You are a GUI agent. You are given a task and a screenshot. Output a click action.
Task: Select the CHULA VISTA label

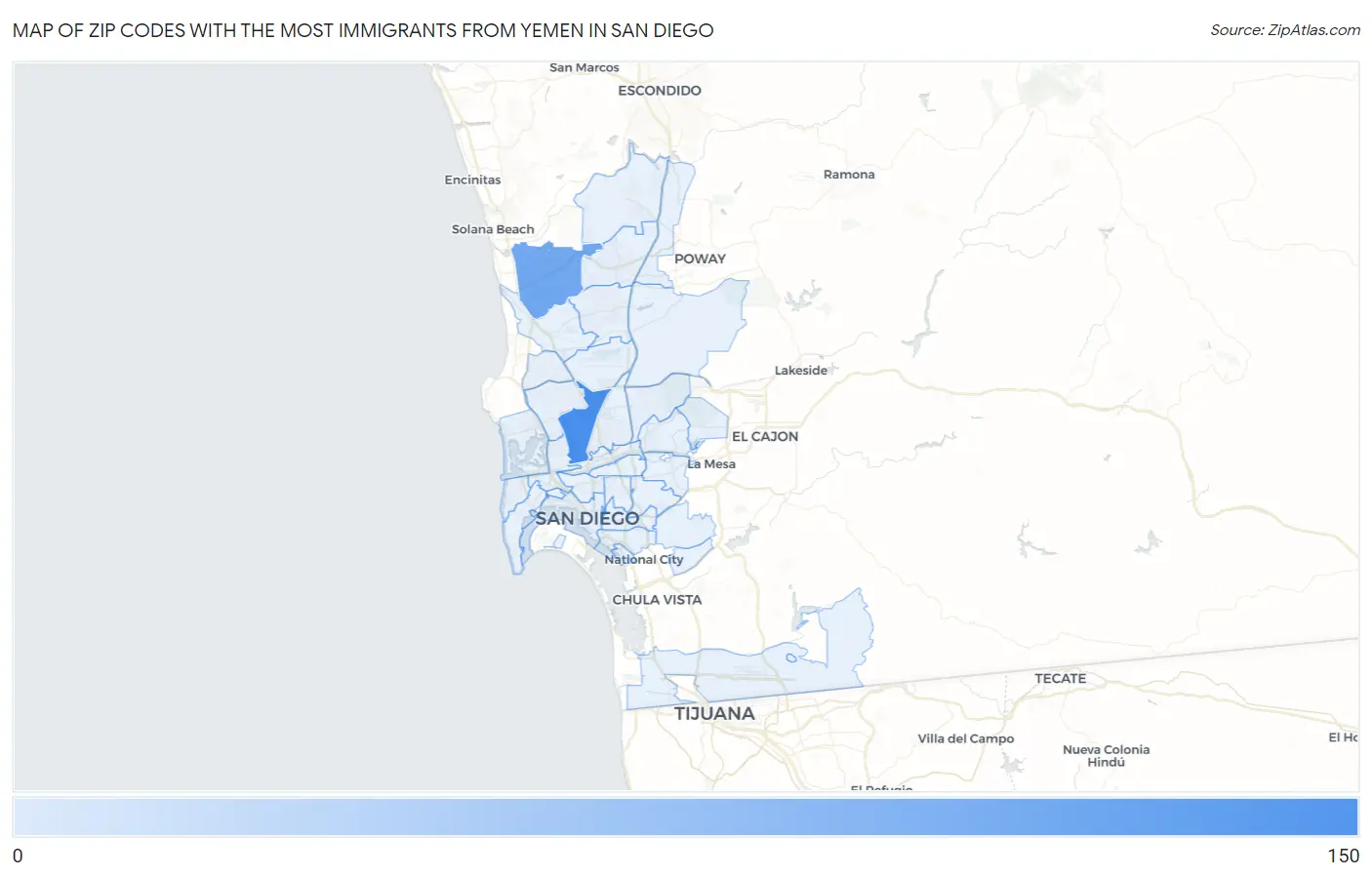[657, 600]
